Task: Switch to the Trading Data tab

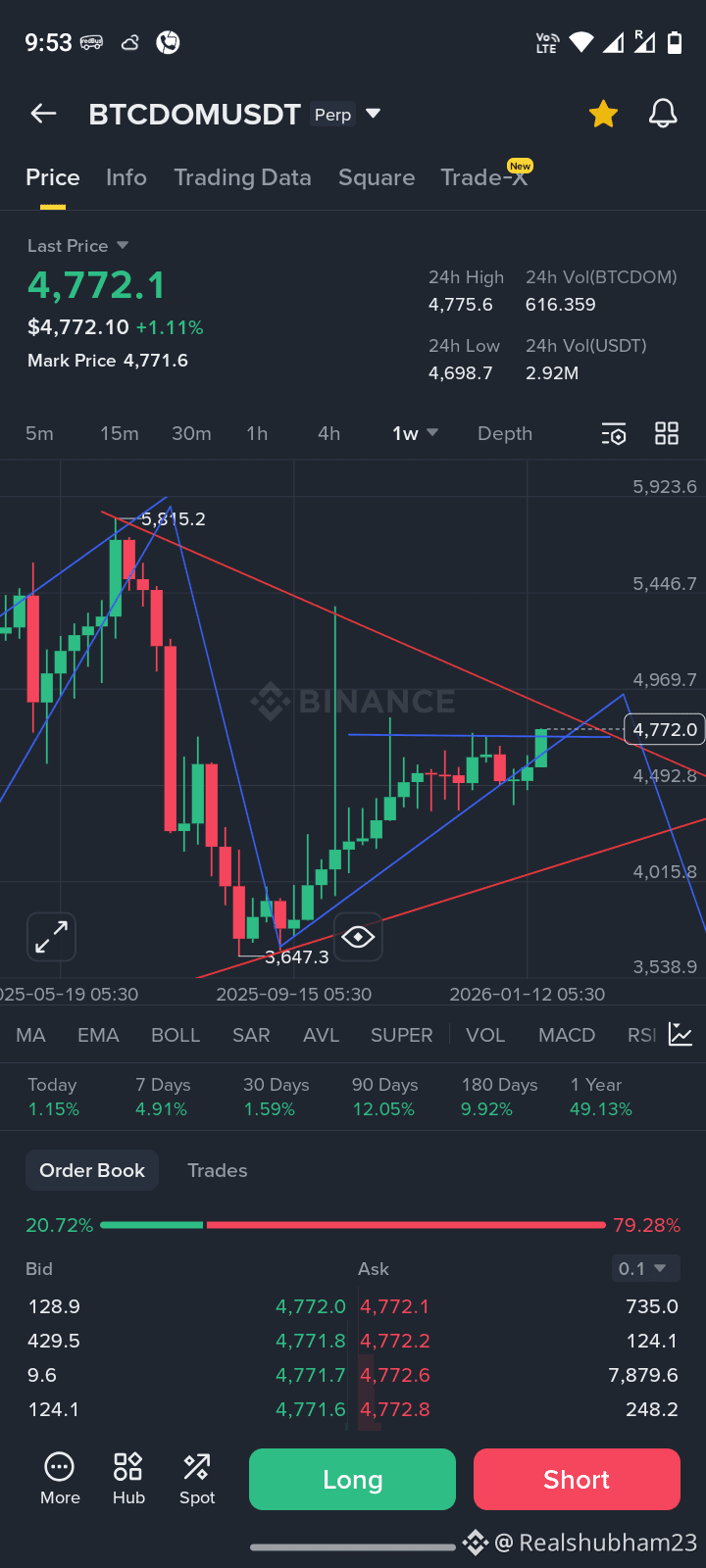Action: (242, 177)
